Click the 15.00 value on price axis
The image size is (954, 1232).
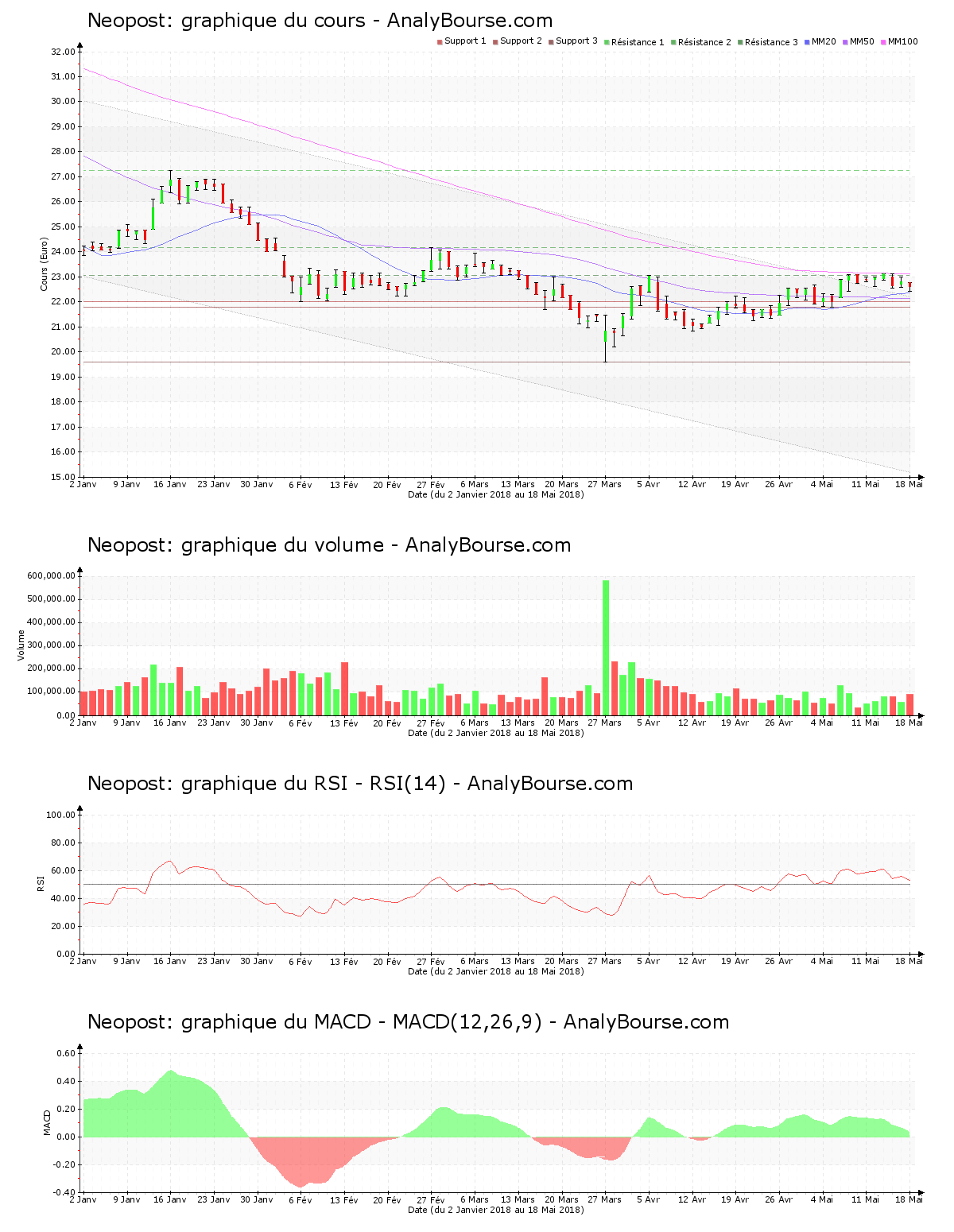pos(63,477)
